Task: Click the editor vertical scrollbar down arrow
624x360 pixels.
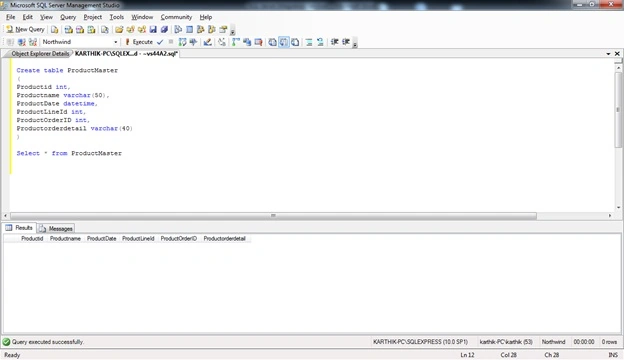Action: [618, 207]
